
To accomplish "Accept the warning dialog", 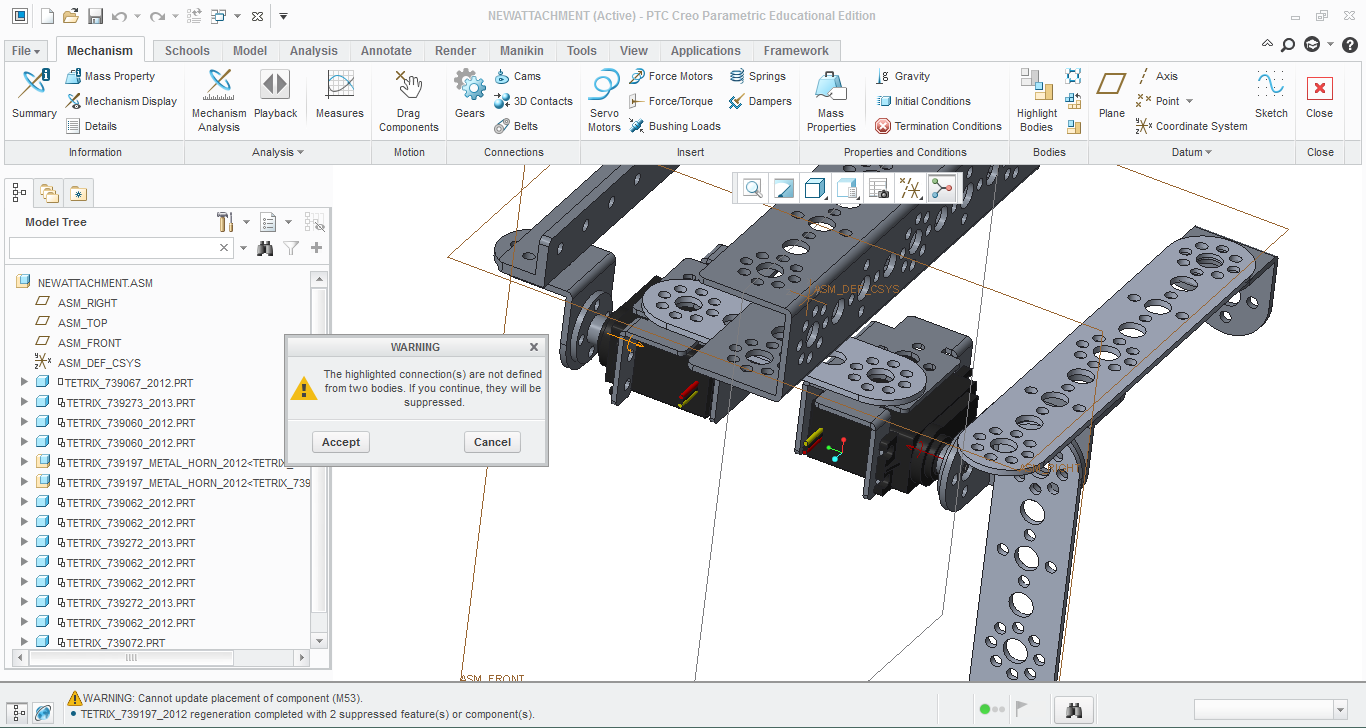I will click(341, 442).
